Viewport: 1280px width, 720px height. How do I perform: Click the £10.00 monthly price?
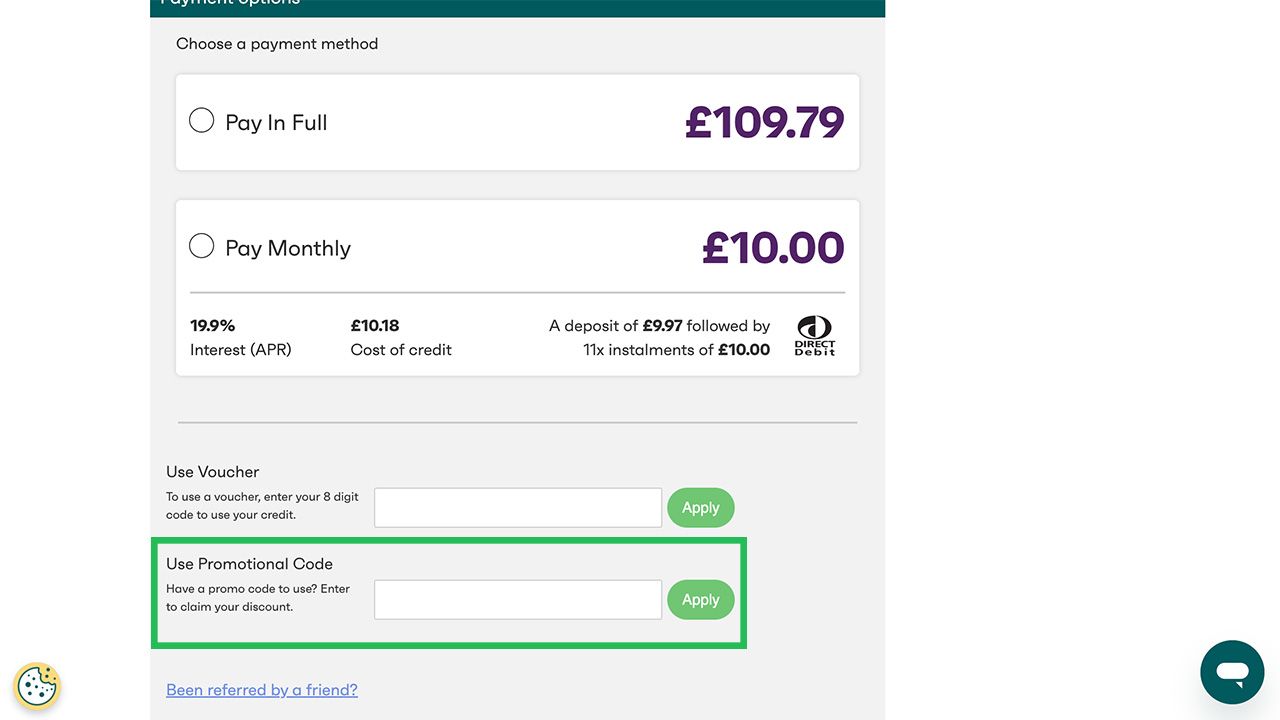pyautogui.click(x=773, y=248)
